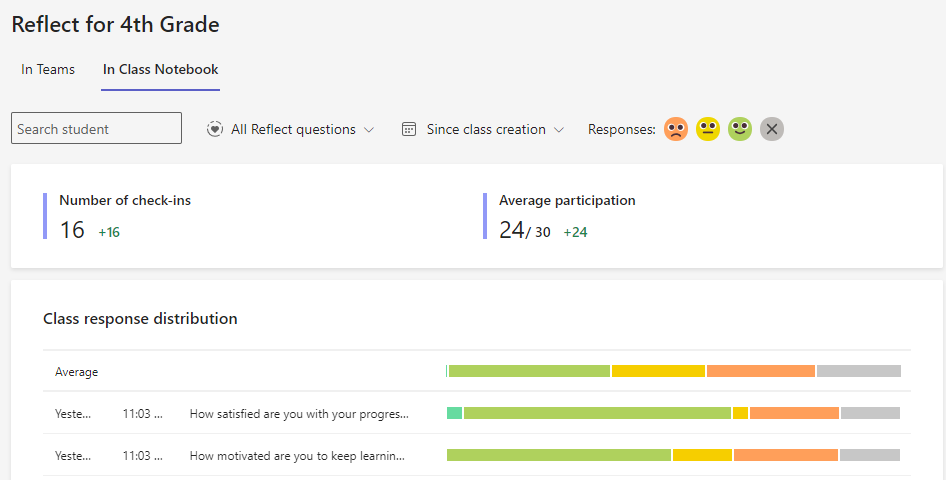Click the orange segment of the satisfied row bar
This screenshot has width=946, height=480.
point(794,413)
